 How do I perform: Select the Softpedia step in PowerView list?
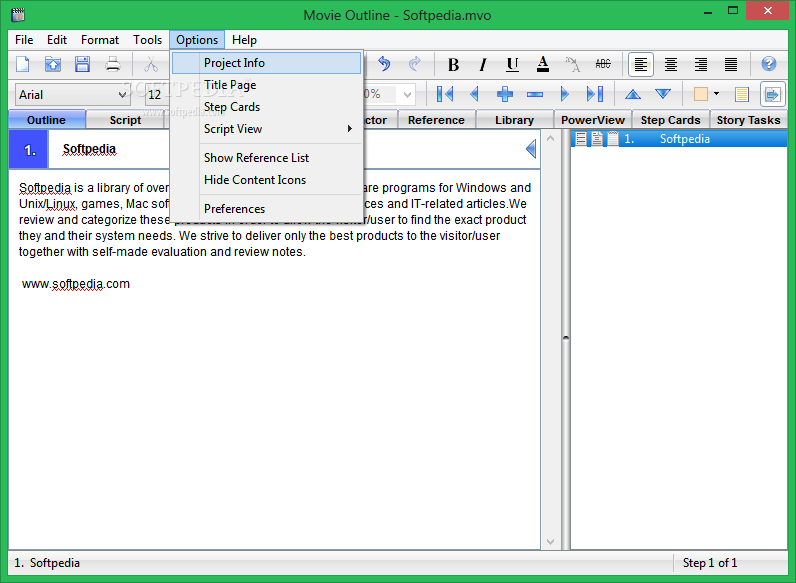(x=679, y=139)
